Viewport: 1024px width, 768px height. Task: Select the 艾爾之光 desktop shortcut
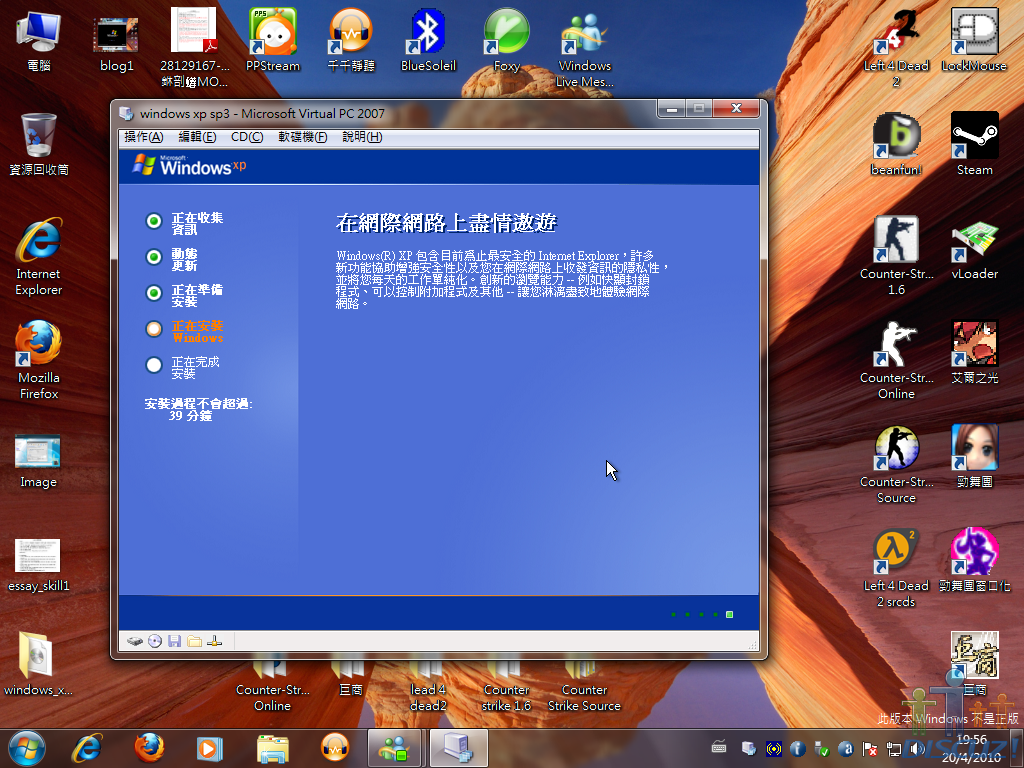(974, 352)
